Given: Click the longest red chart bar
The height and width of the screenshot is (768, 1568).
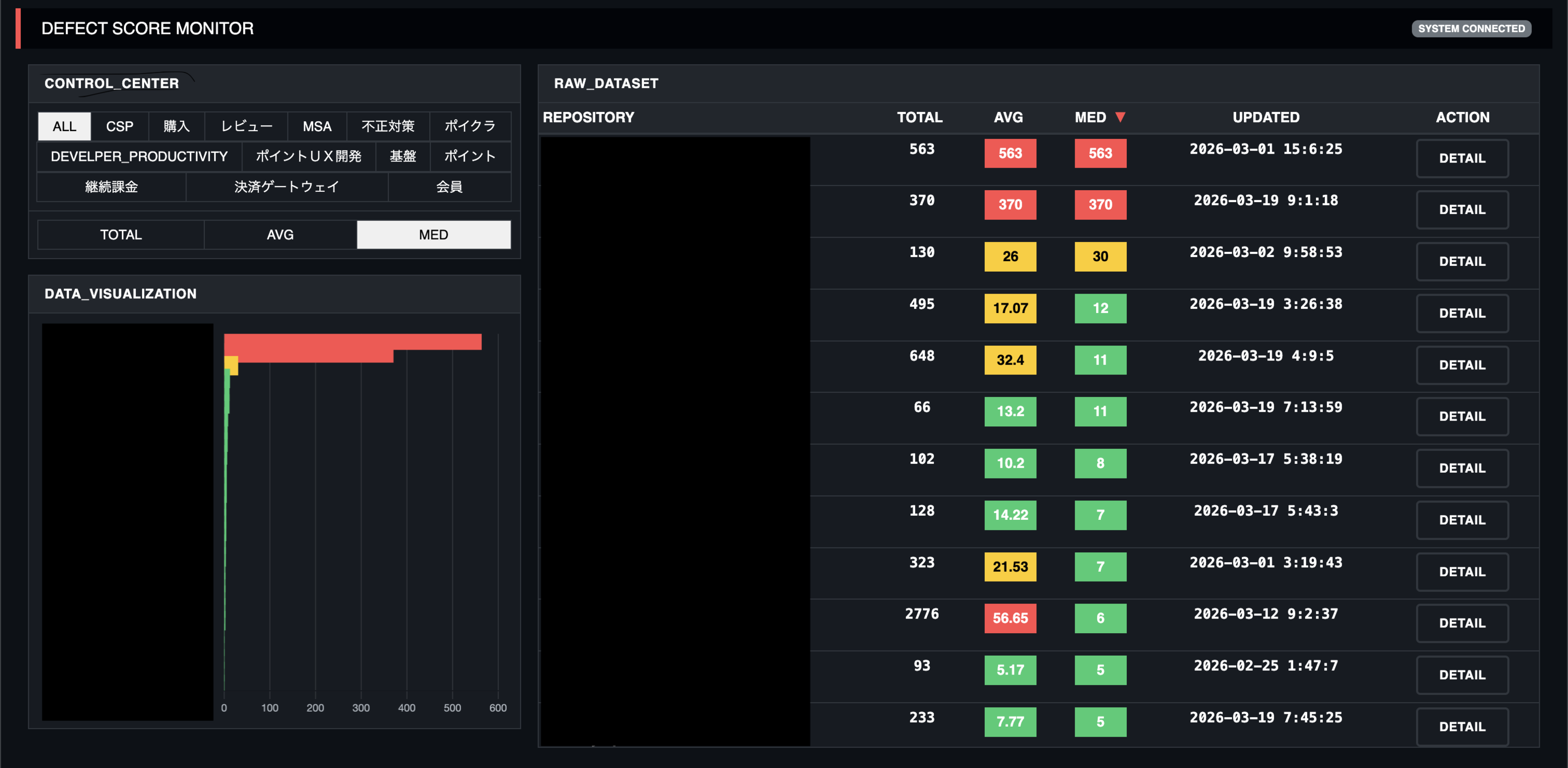Looking at the screenshot, I should pyautogui.click(x=353, y=341).
